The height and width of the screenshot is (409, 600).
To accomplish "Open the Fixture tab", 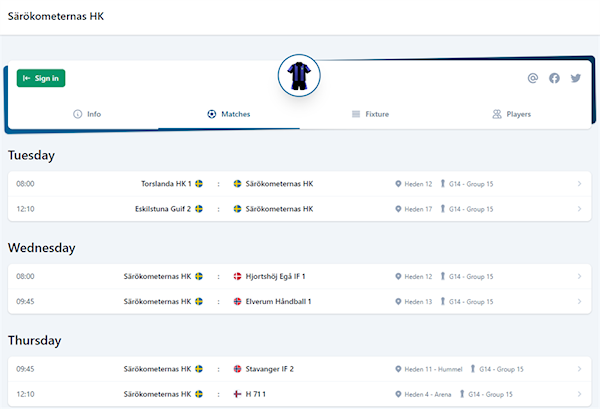I will [369, 114].
